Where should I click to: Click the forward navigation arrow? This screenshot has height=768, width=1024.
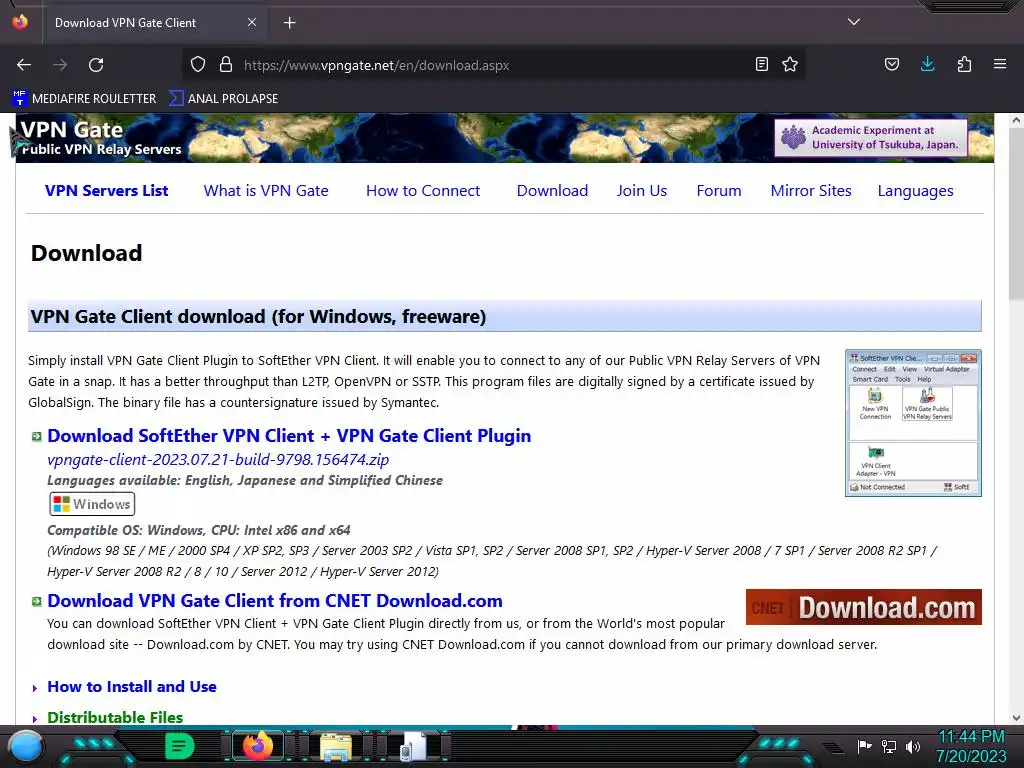(x=60, y=65)
